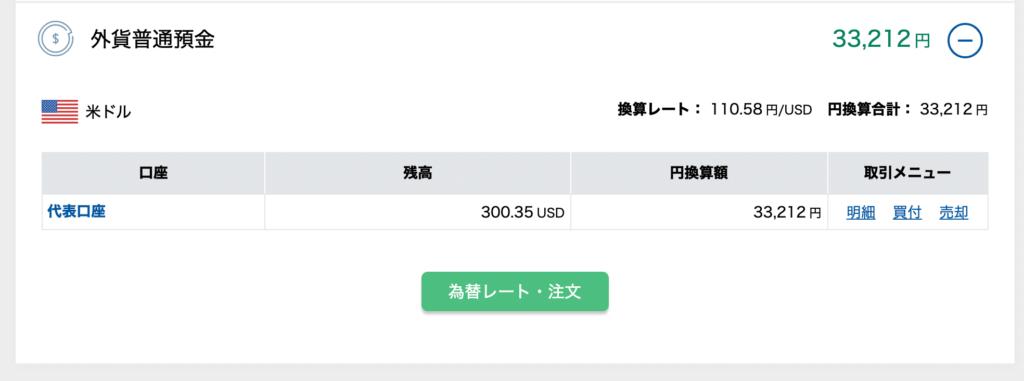The image size is (1024, 381).
Task: Click the green 33,212円 total at top
Action: (881, 40)
